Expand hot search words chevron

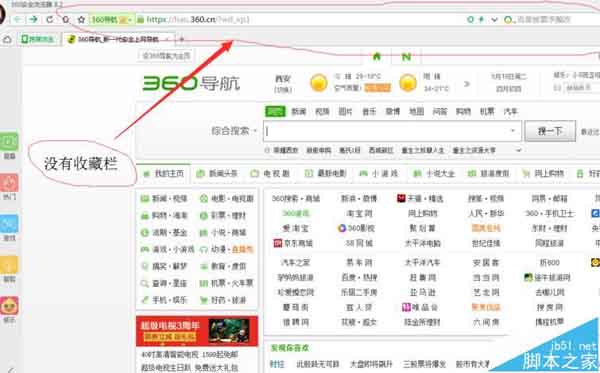(519, 150)
